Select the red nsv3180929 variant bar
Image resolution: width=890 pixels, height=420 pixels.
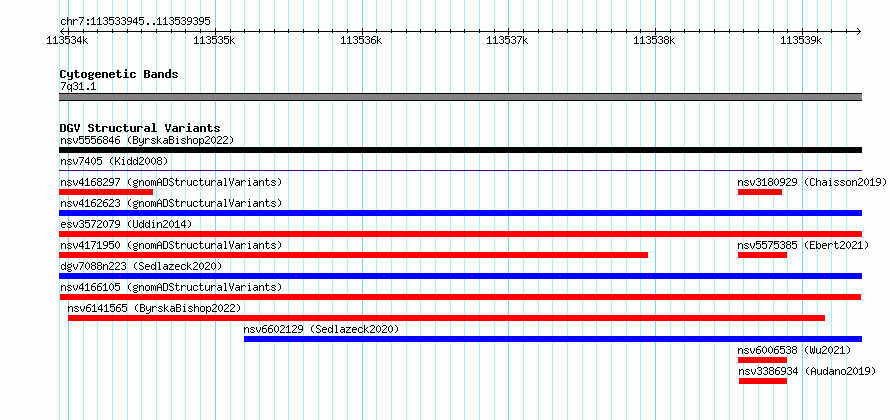[x=760, y=192]
